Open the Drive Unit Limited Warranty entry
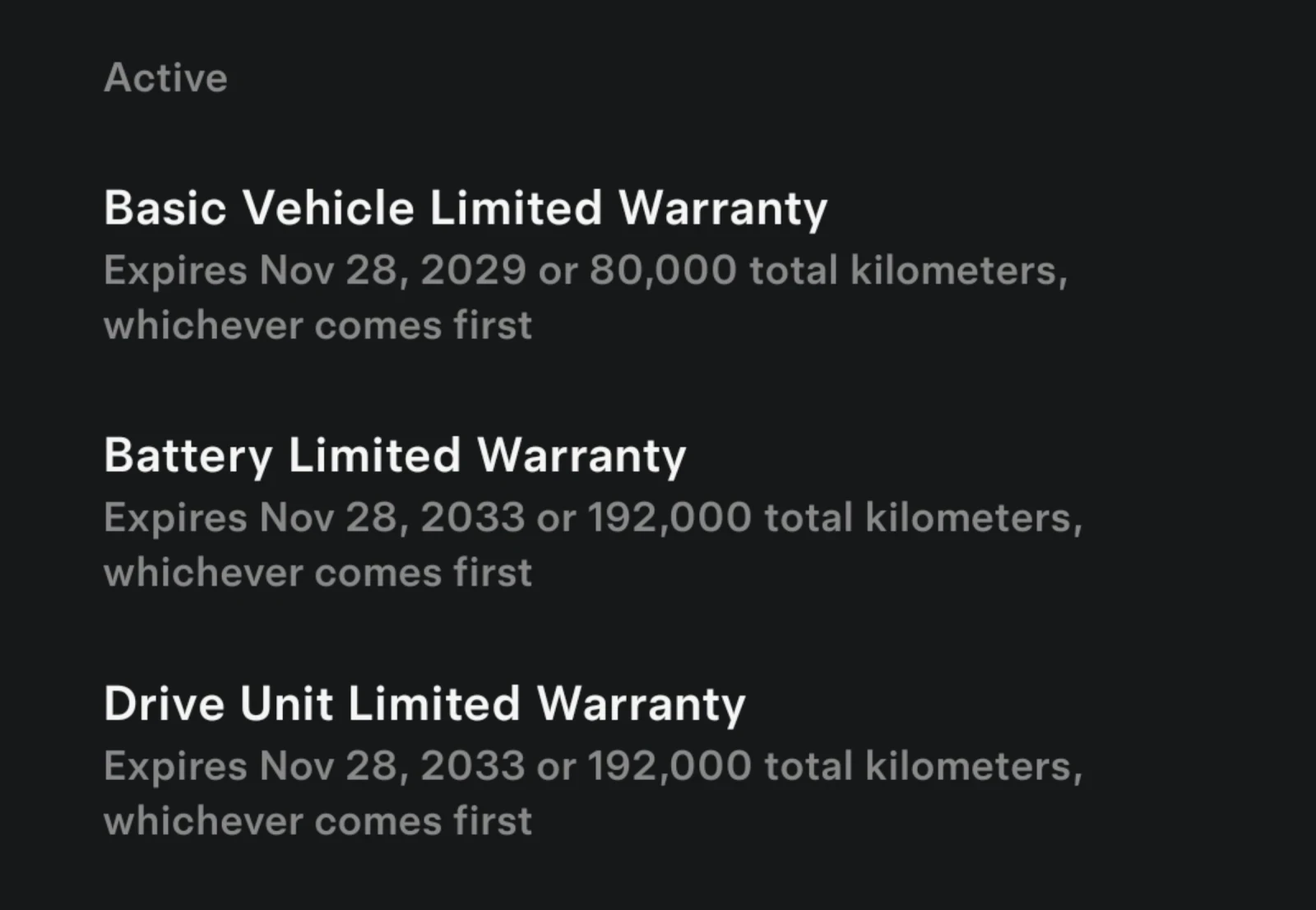This screenshot has width=1316, height=910. tap(424, 704)
